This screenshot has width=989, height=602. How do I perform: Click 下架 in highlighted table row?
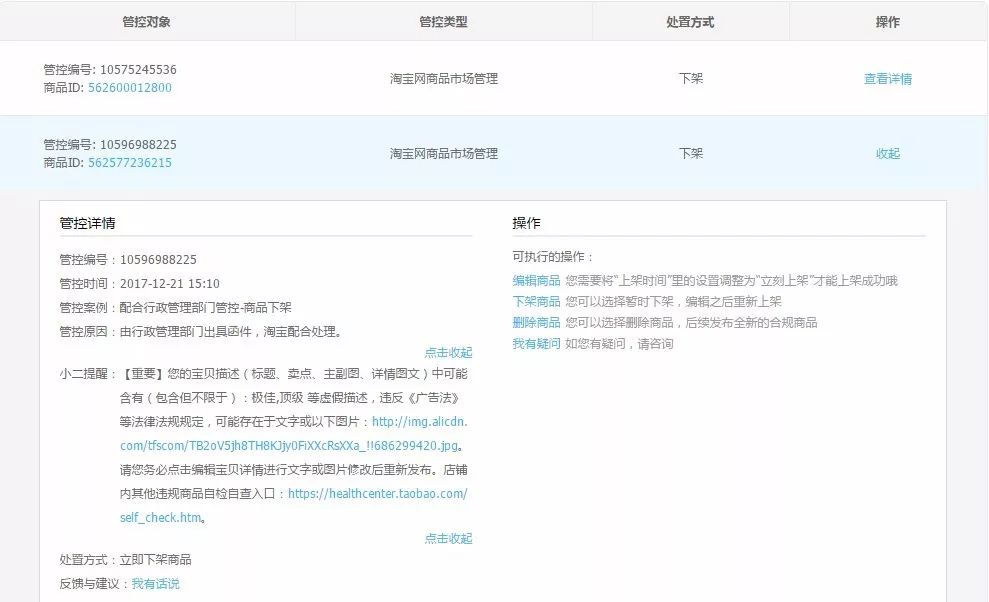point(691,153)
